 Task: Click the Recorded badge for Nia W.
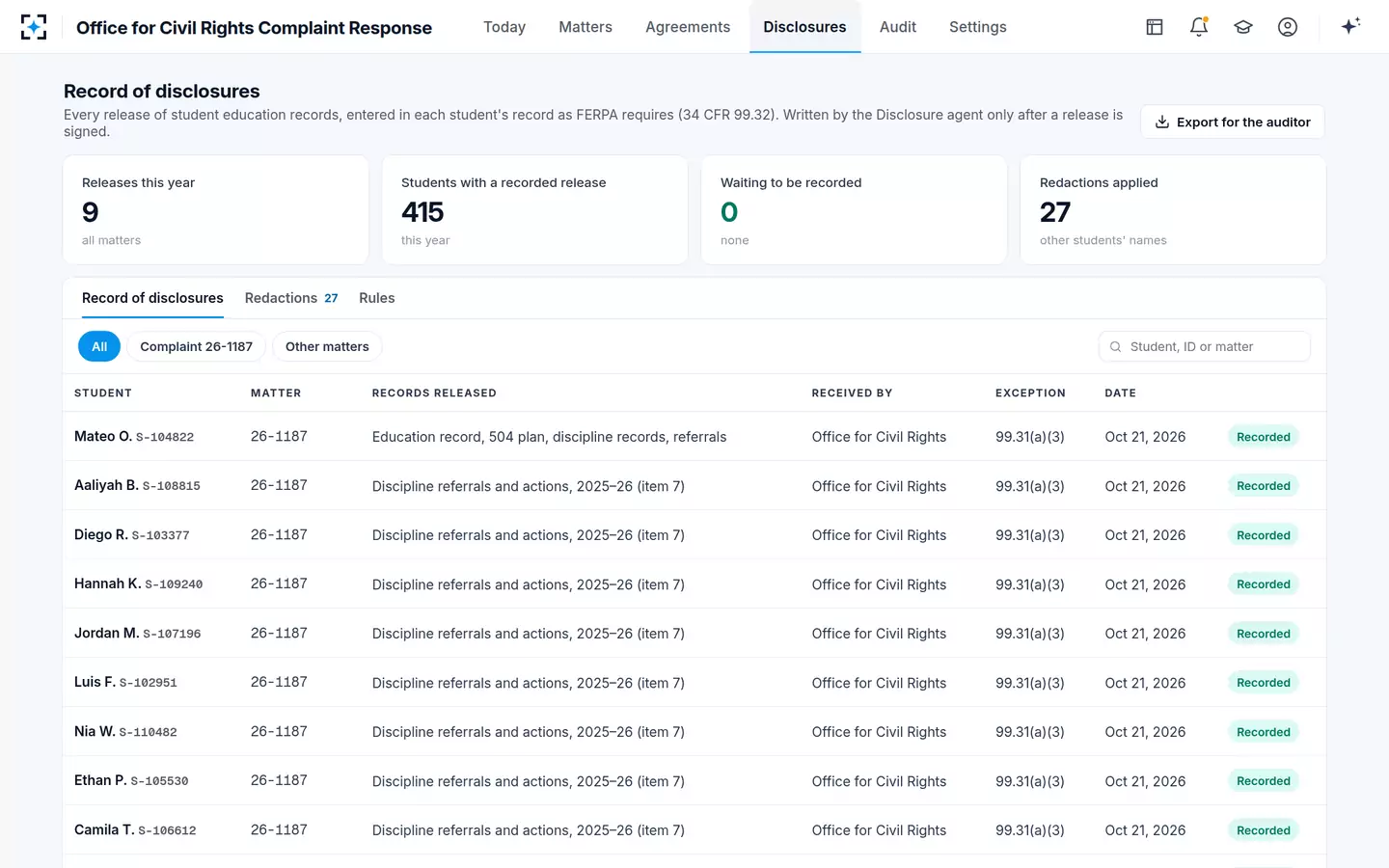[x=1263, y=732]
